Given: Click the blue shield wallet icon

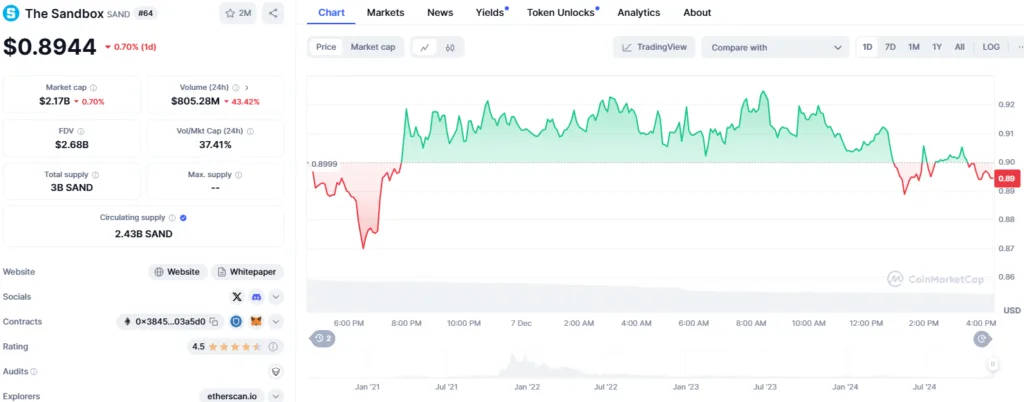Looking at the screenshot, I should [236, 322].
